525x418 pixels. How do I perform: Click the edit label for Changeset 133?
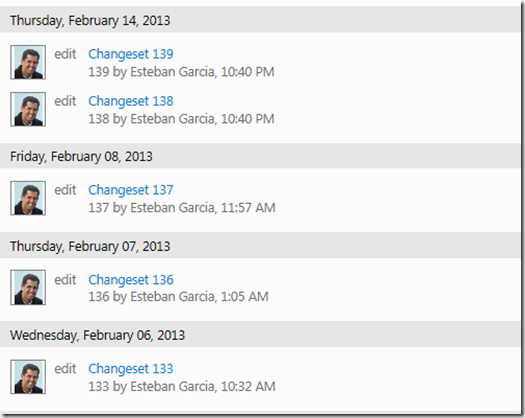pyautogui.click(x=65, y=368)
